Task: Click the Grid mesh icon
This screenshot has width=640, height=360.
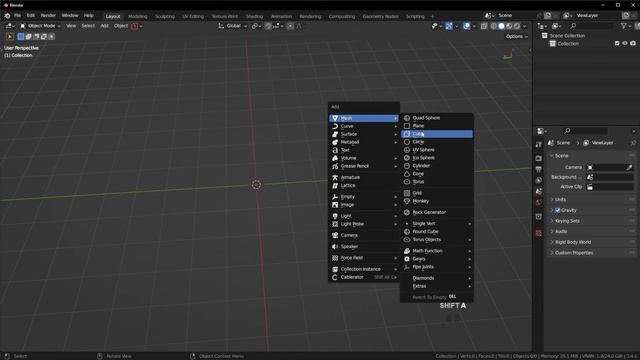Action: click(x=407, y=193)
